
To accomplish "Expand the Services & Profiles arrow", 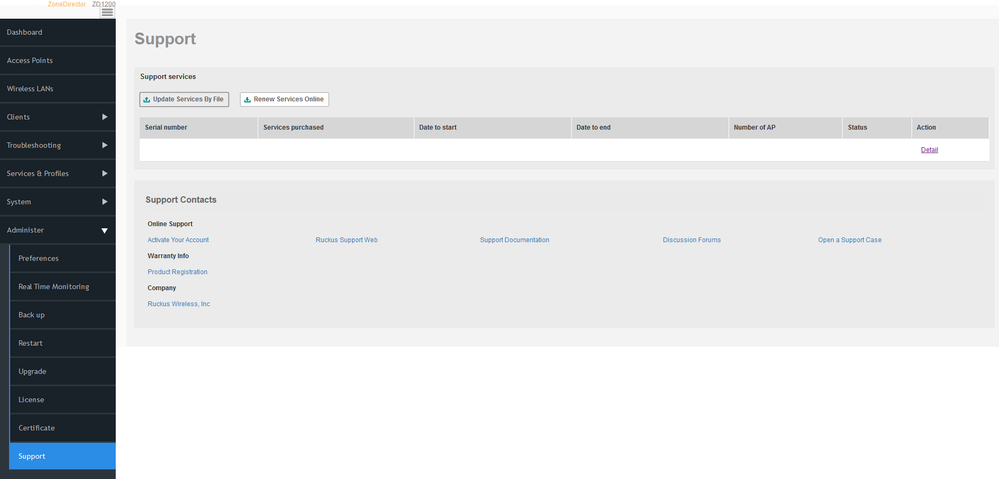I will point(104,173).
